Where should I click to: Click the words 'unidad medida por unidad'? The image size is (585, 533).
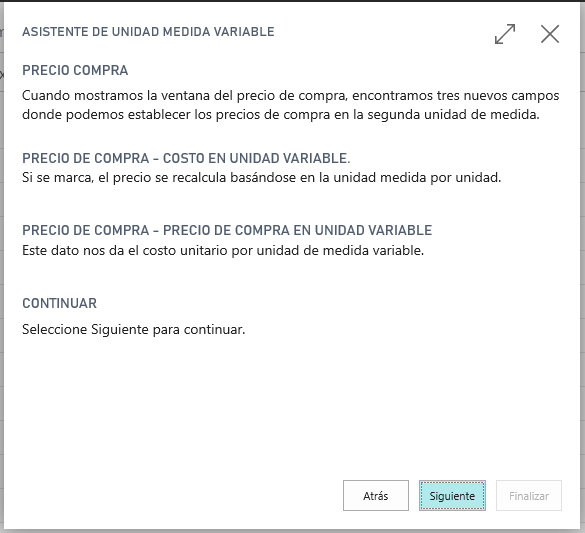[416, 178]
